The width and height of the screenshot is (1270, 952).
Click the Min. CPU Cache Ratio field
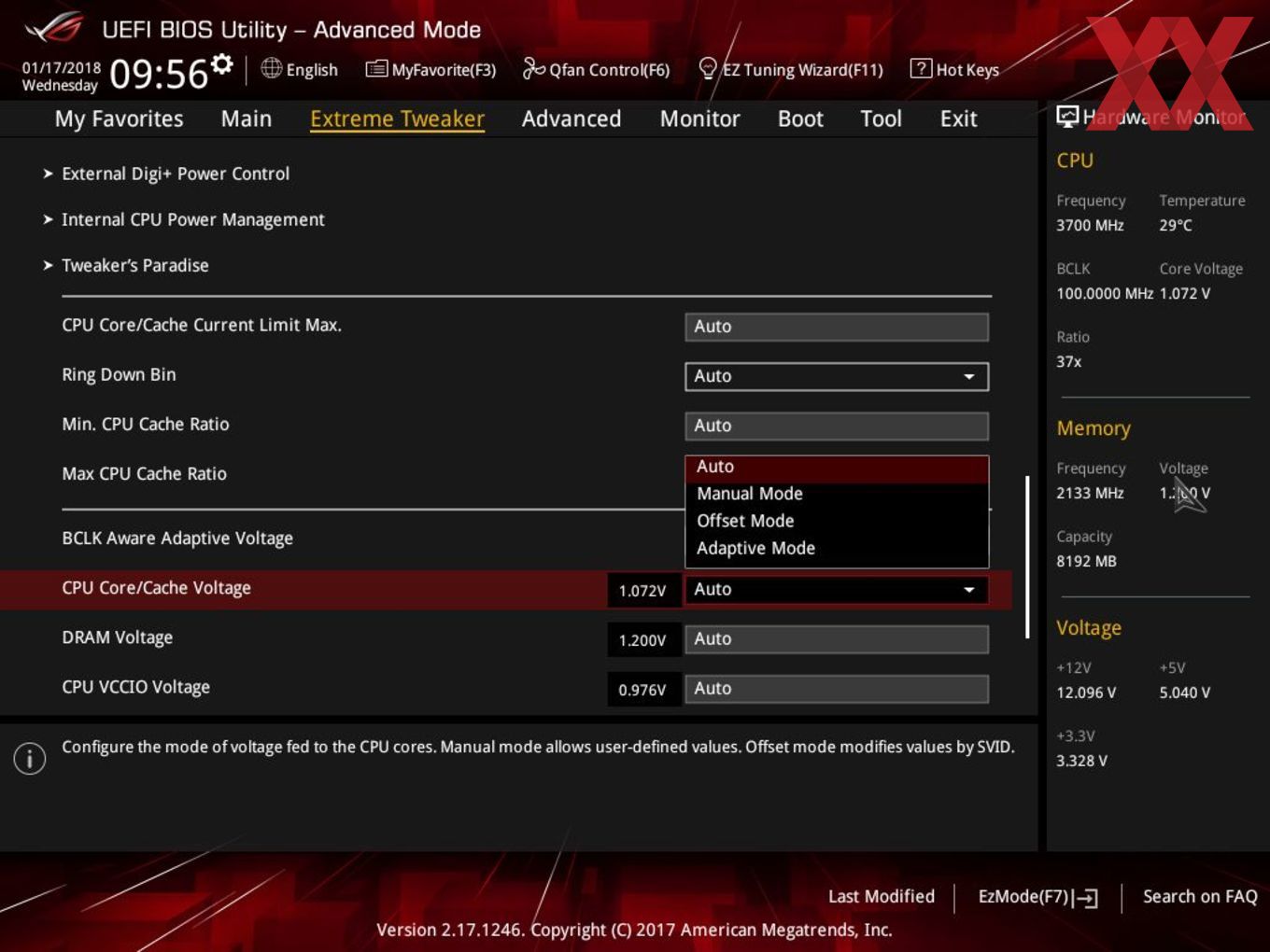click(x=837, y=426)
